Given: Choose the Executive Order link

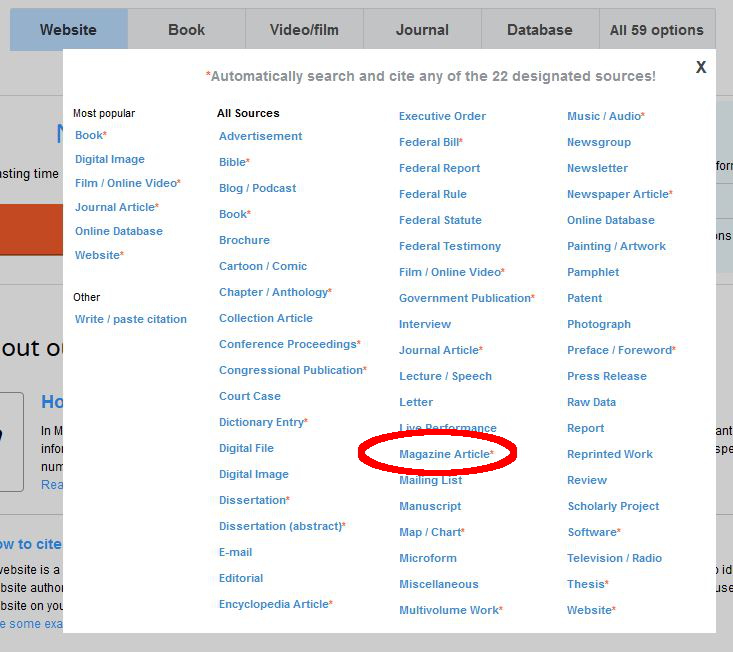Looking at the screenshot, I should coord(442,116).
